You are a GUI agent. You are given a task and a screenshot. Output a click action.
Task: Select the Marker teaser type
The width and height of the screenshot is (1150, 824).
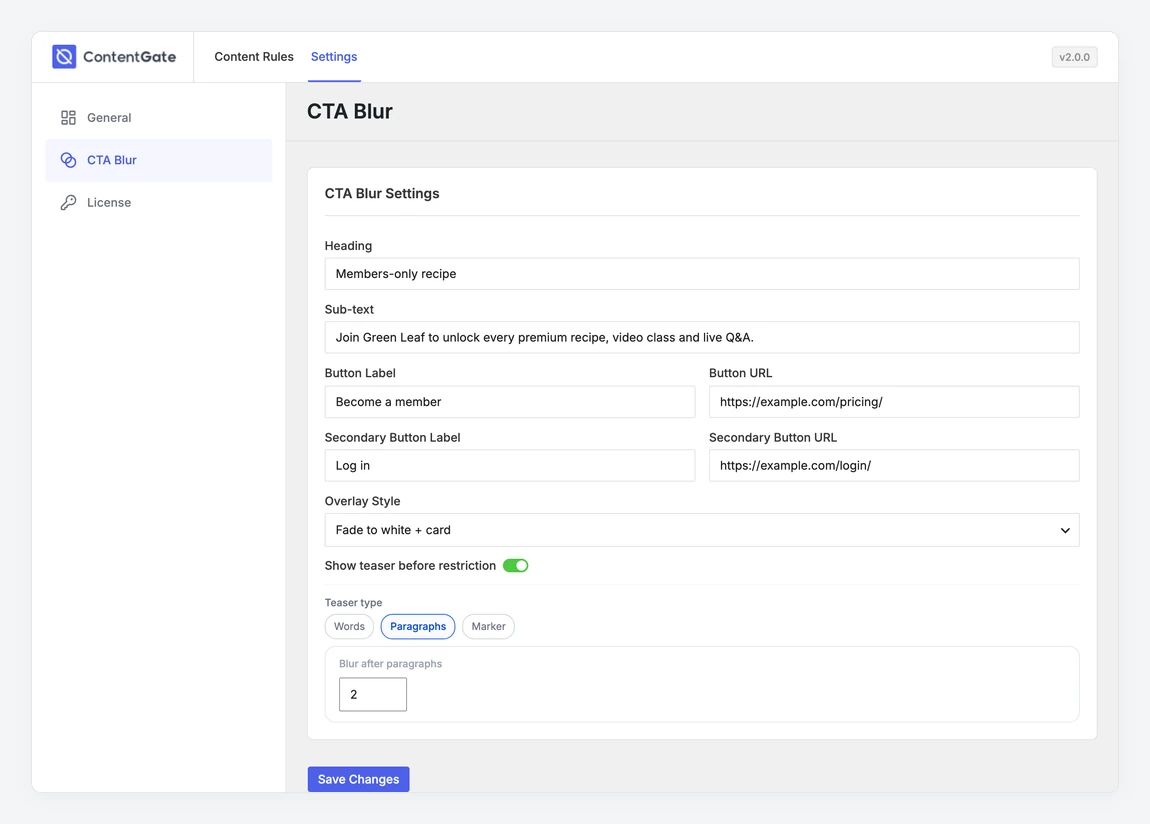pos(488,626)
